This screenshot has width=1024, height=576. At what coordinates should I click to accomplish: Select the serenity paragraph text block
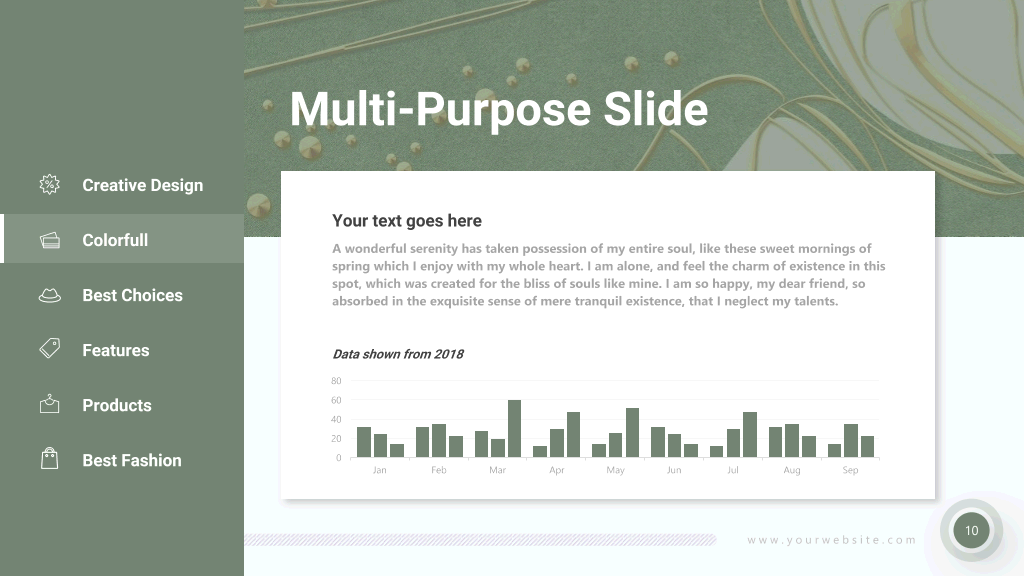coord(609,275)
